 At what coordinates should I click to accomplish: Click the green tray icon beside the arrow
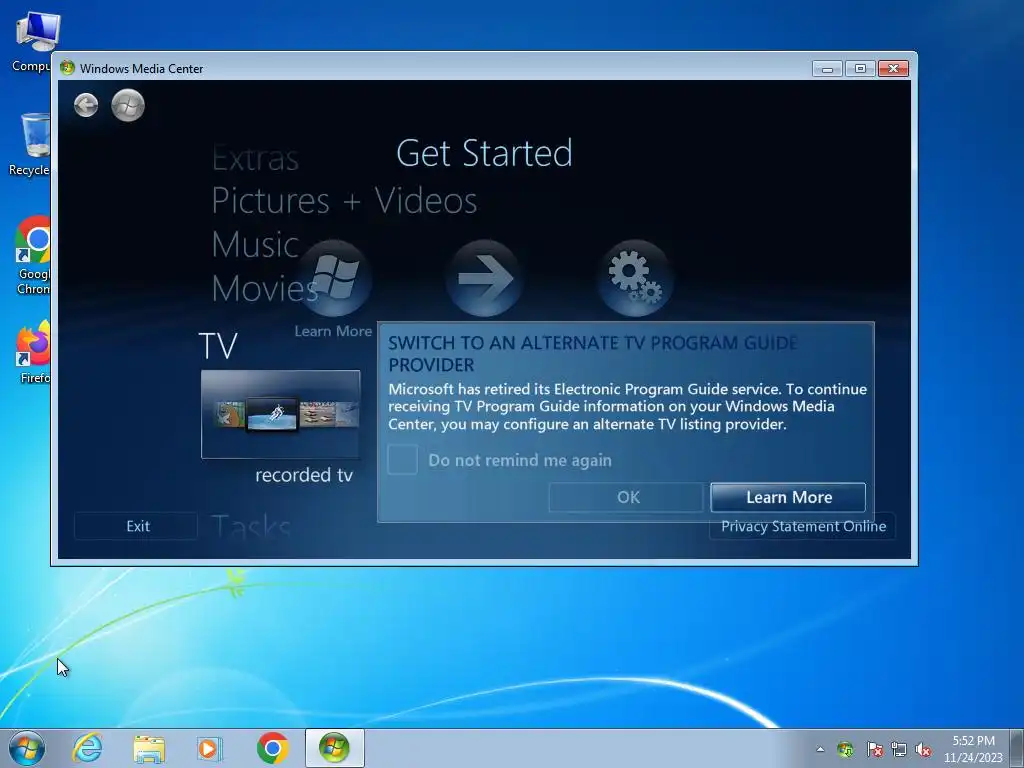[x=846, y=750]
